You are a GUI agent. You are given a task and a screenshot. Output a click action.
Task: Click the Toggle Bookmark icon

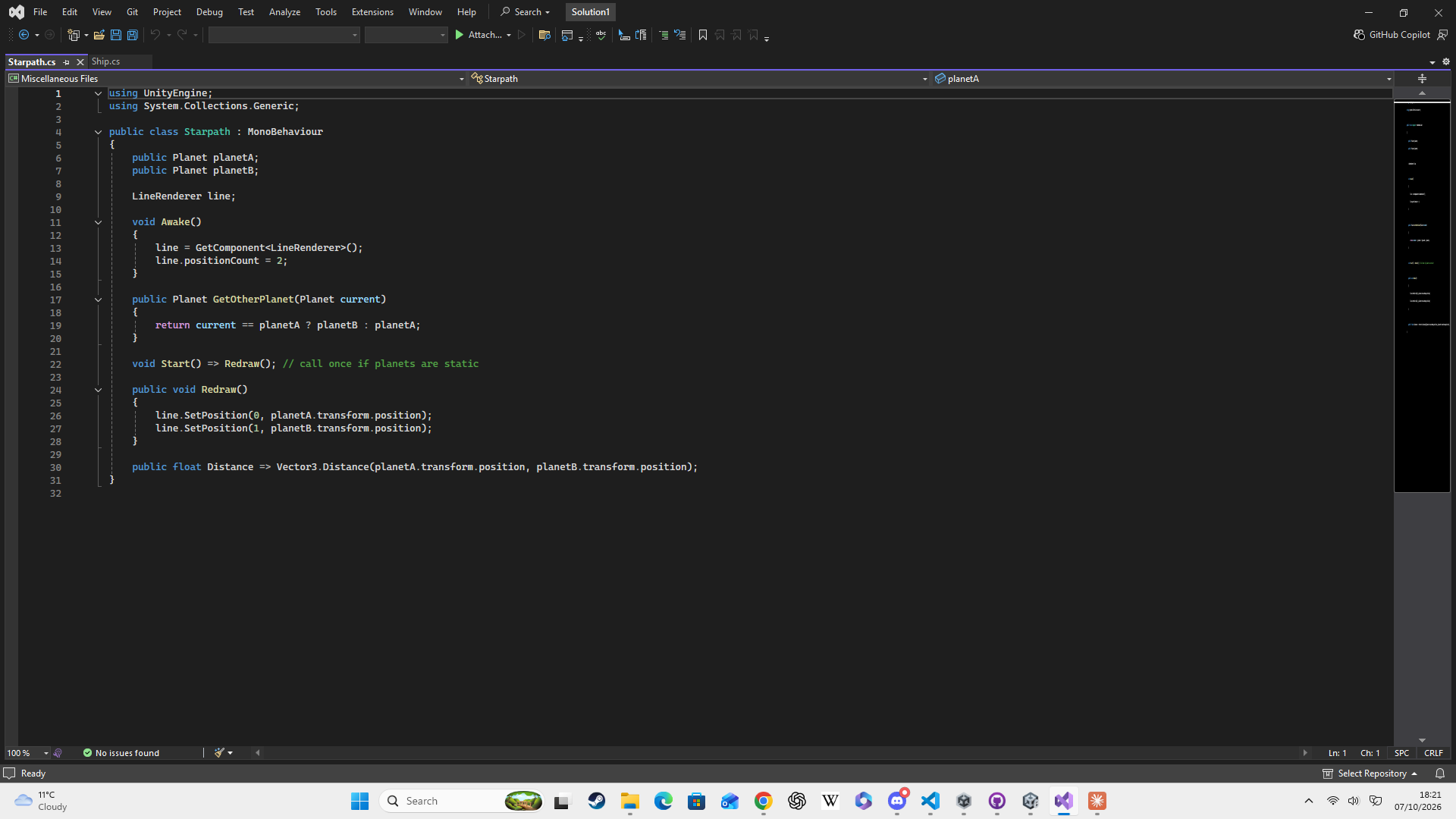tap(703, 35)
